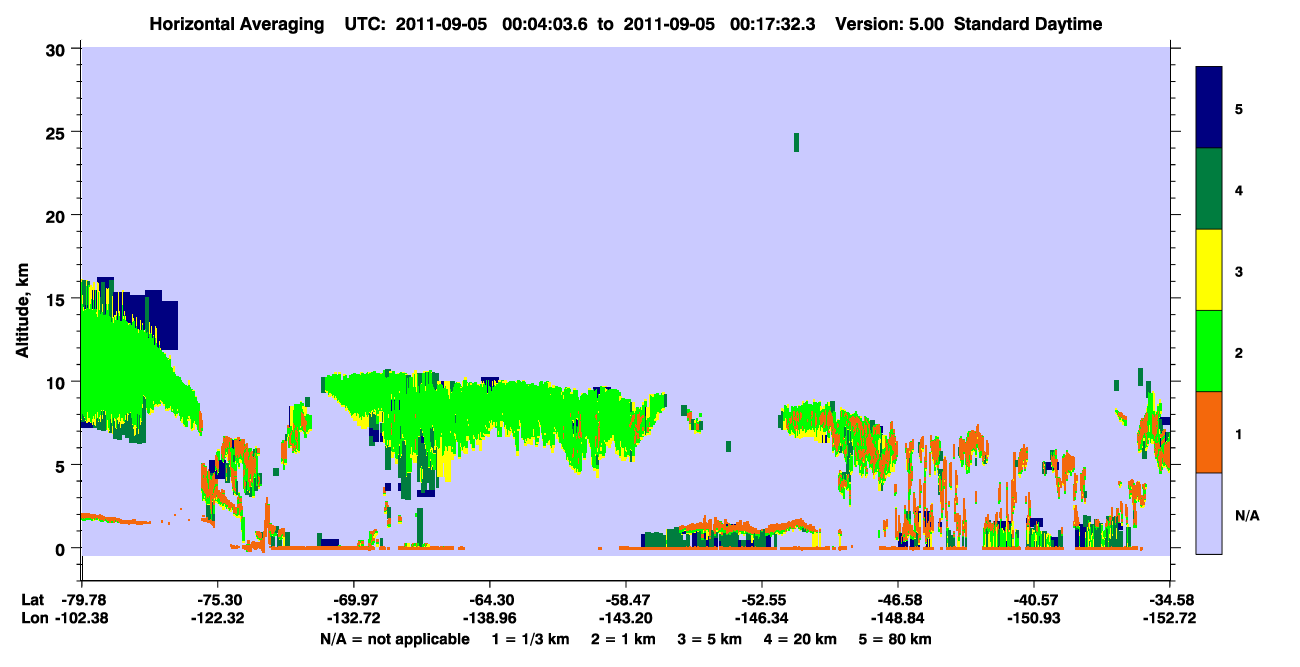Click the N/A = not applicable legend text

tap(394, 639)
